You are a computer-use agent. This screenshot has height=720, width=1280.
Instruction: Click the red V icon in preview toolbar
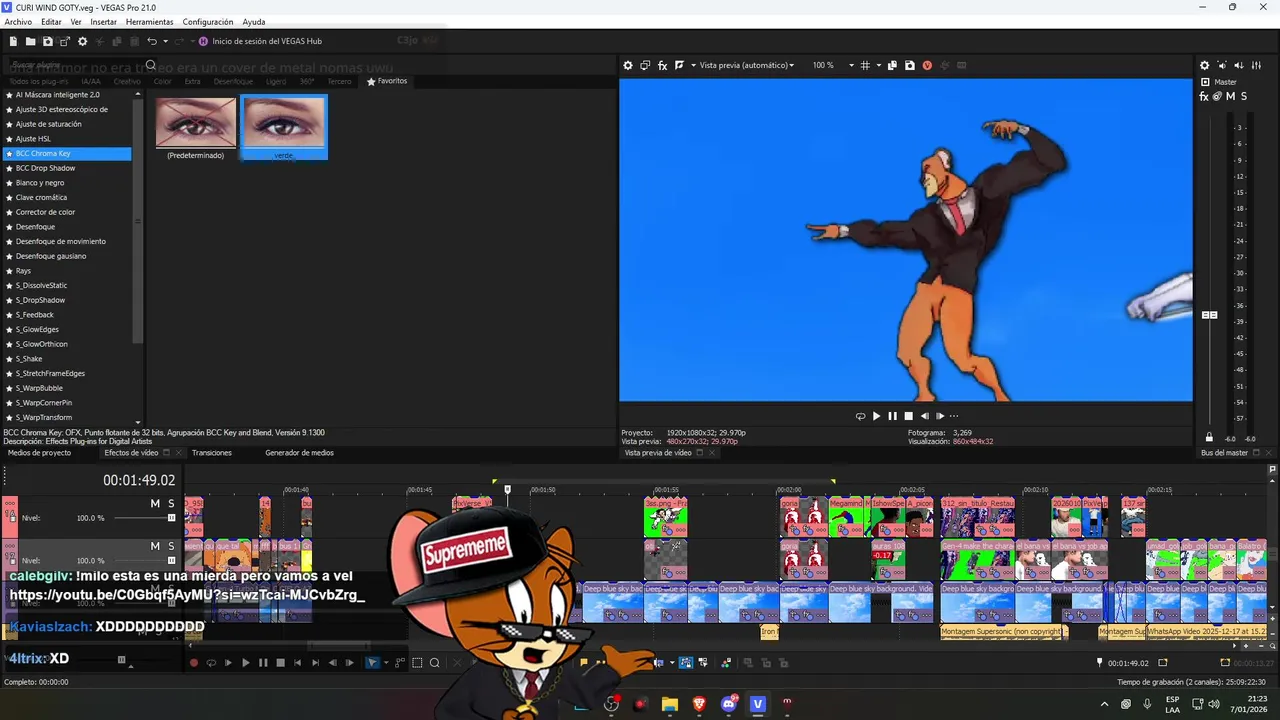tap(927, 65)
